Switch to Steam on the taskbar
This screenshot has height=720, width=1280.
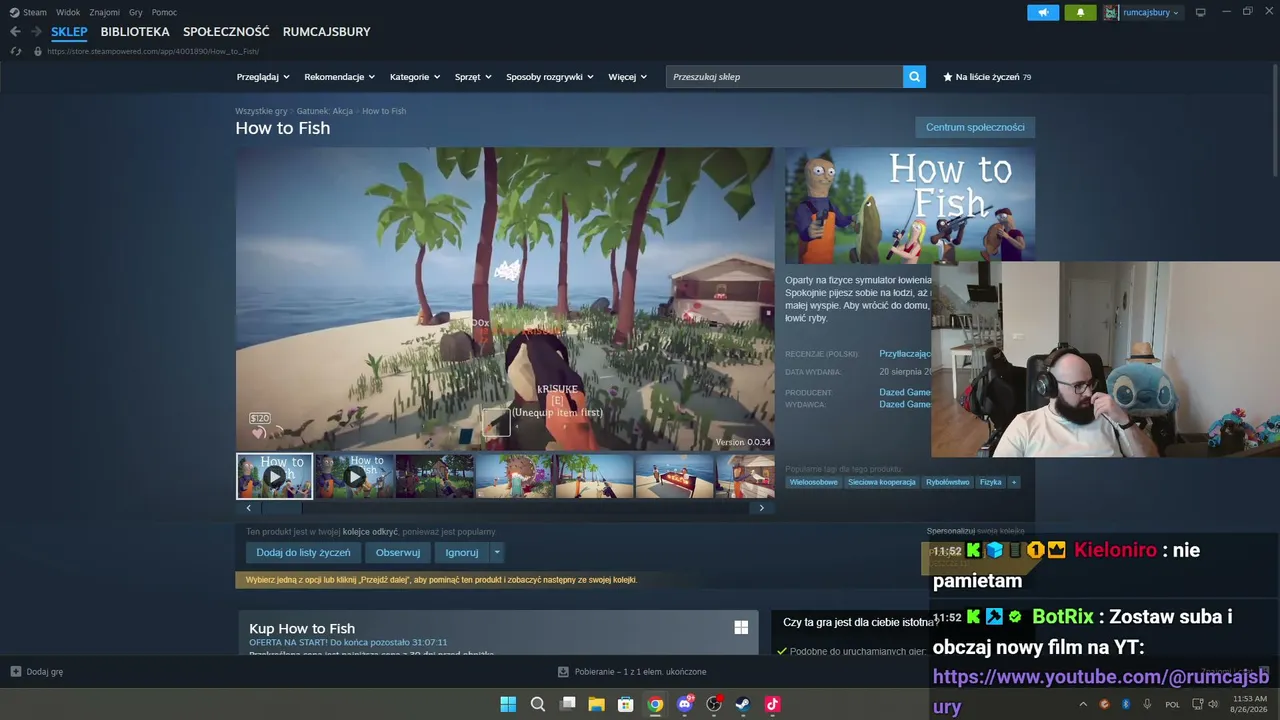pyautogui.click(x=743, y=704)
